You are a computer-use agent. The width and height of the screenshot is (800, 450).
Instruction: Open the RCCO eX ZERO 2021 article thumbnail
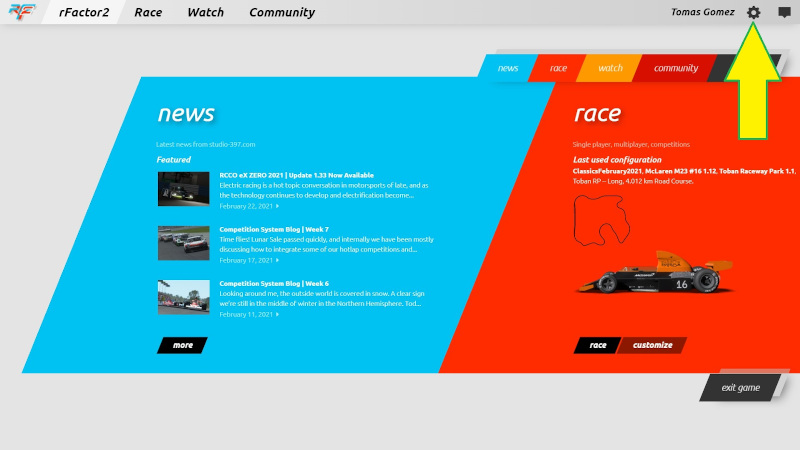pos(184,189)
